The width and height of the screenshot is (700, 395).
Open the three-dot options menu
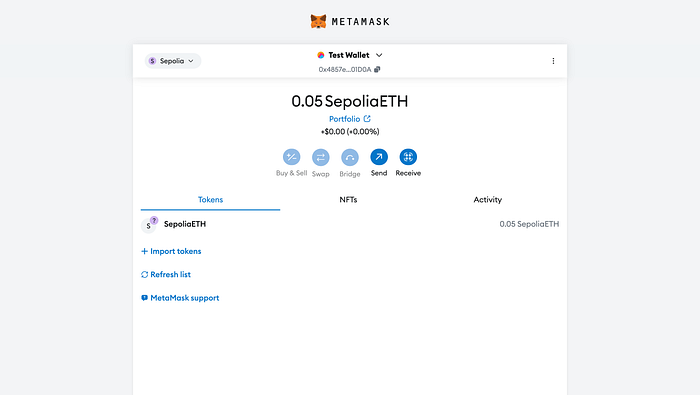click(x=553, y=61)
